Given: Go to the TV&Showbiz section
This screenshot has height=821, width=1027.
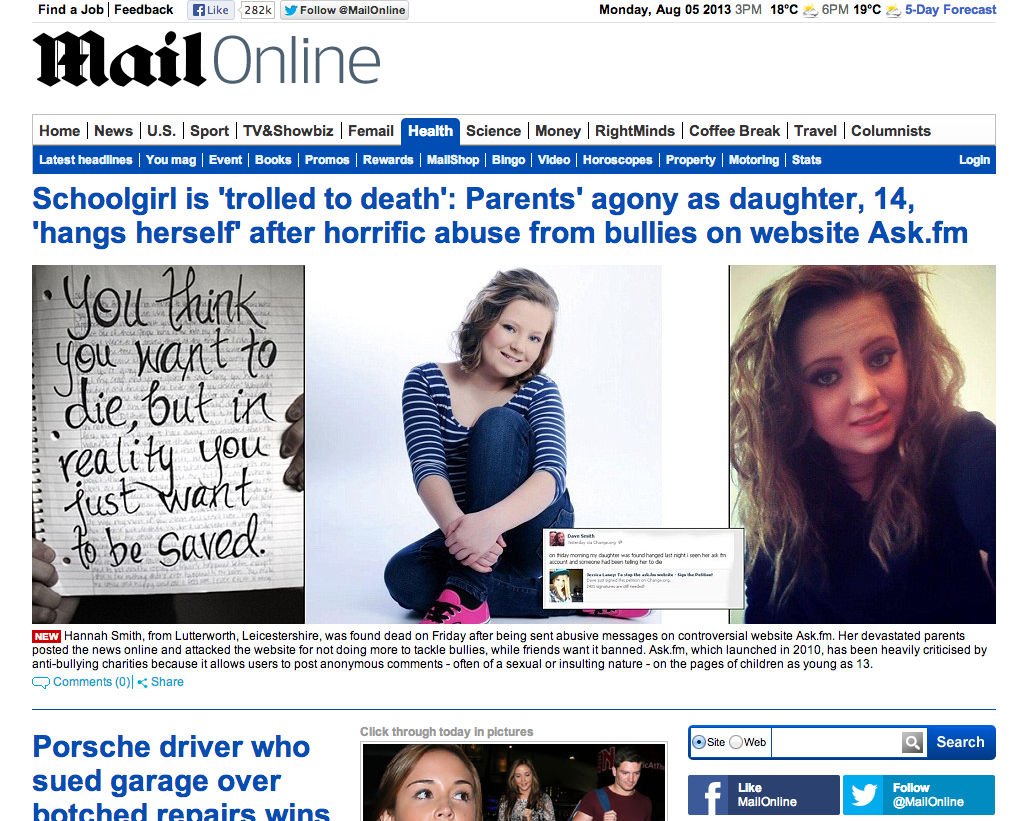Looking at the screenshot, I should pyautogui.click(x=288, y=131).
